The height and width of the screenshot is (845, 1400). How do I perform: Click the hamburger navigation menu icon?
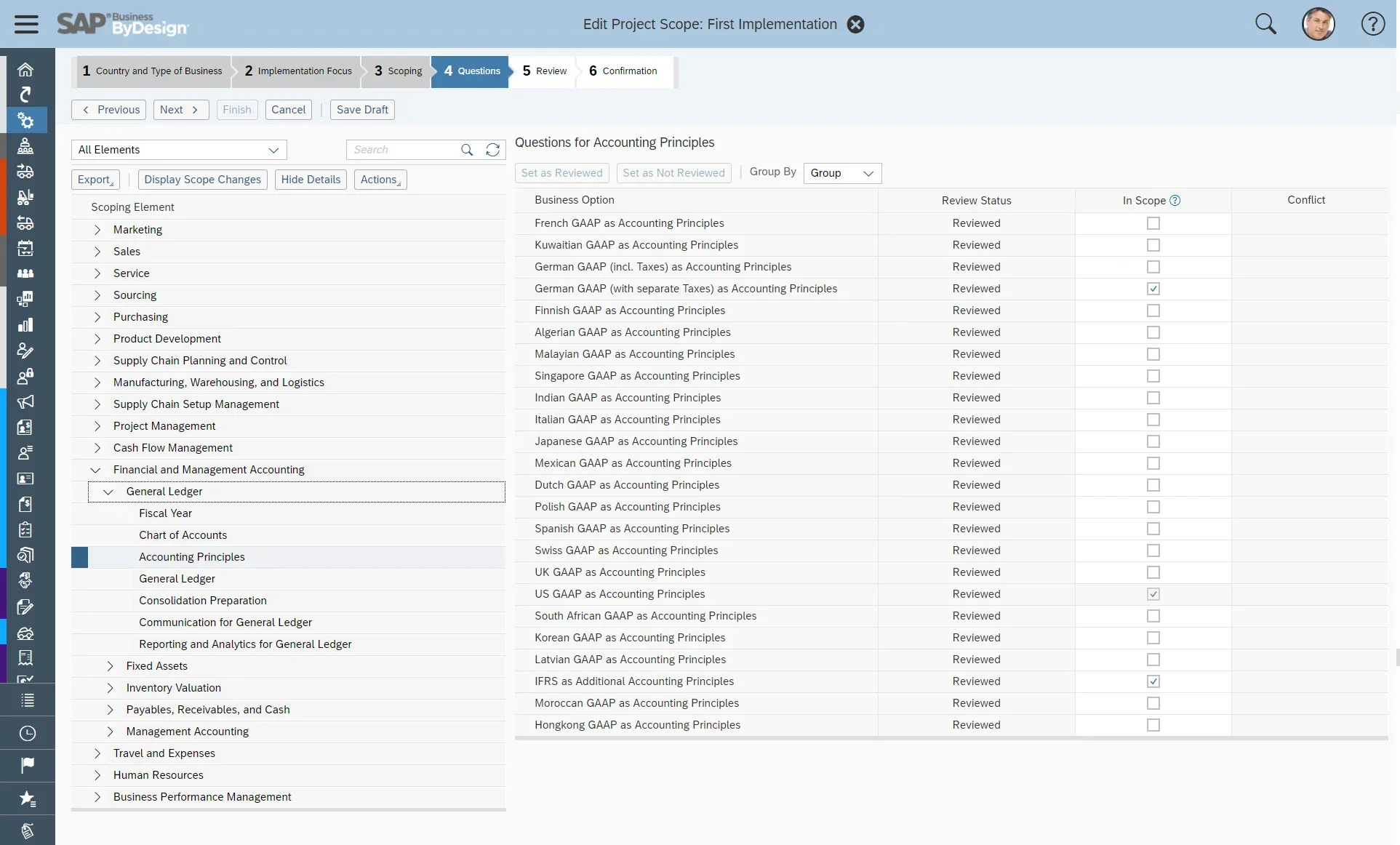pyautogui.click(x=26, y=24)
